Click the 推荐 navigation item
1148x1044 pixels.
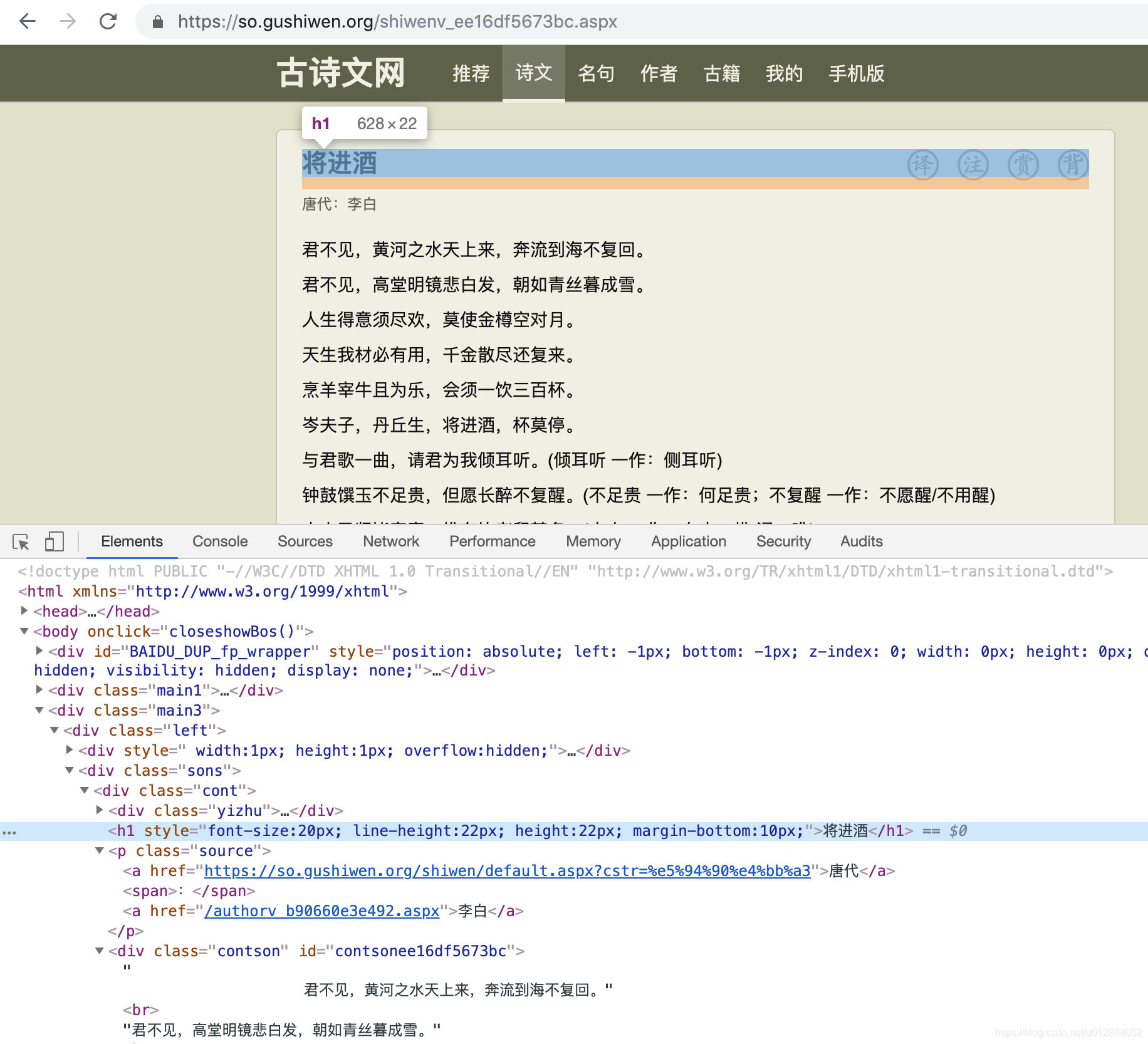[x=471, y=73]
